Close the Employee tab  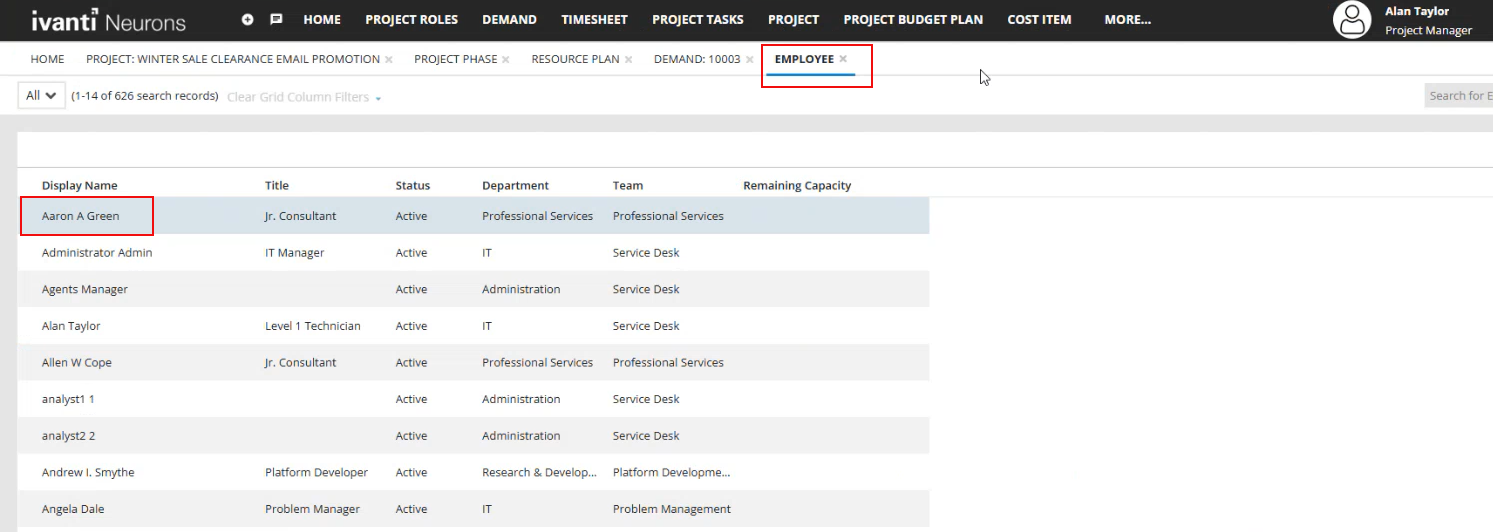[x=843, y=59]
